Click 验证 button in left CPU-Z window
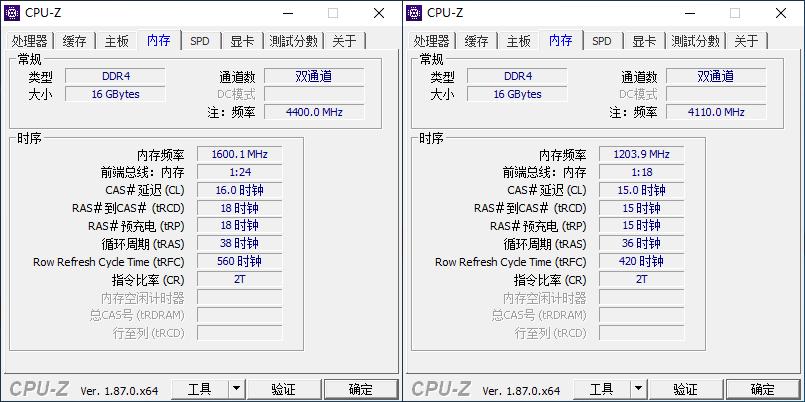 (284, 389)
